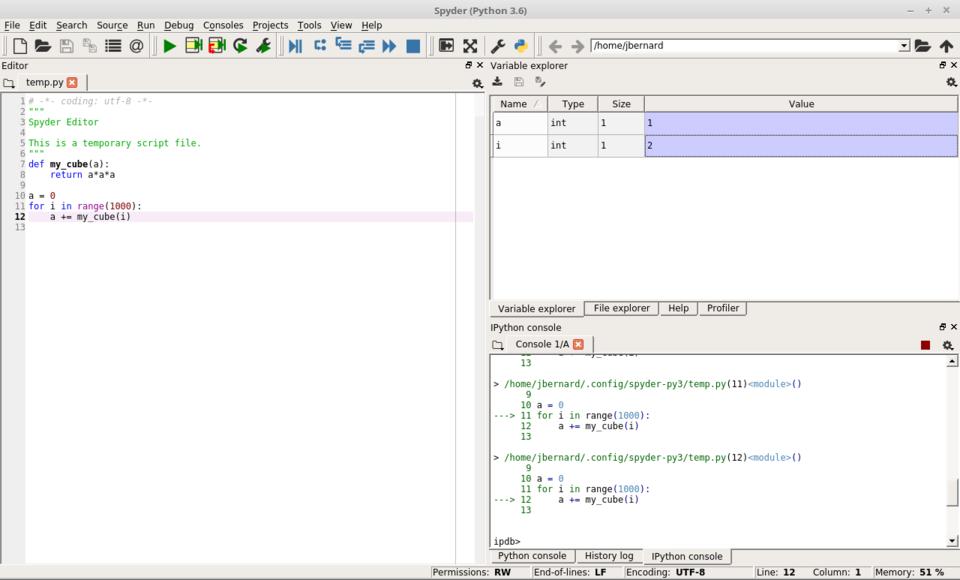
Task: Expand the working directory path dropdown
Action: (904, 46)
